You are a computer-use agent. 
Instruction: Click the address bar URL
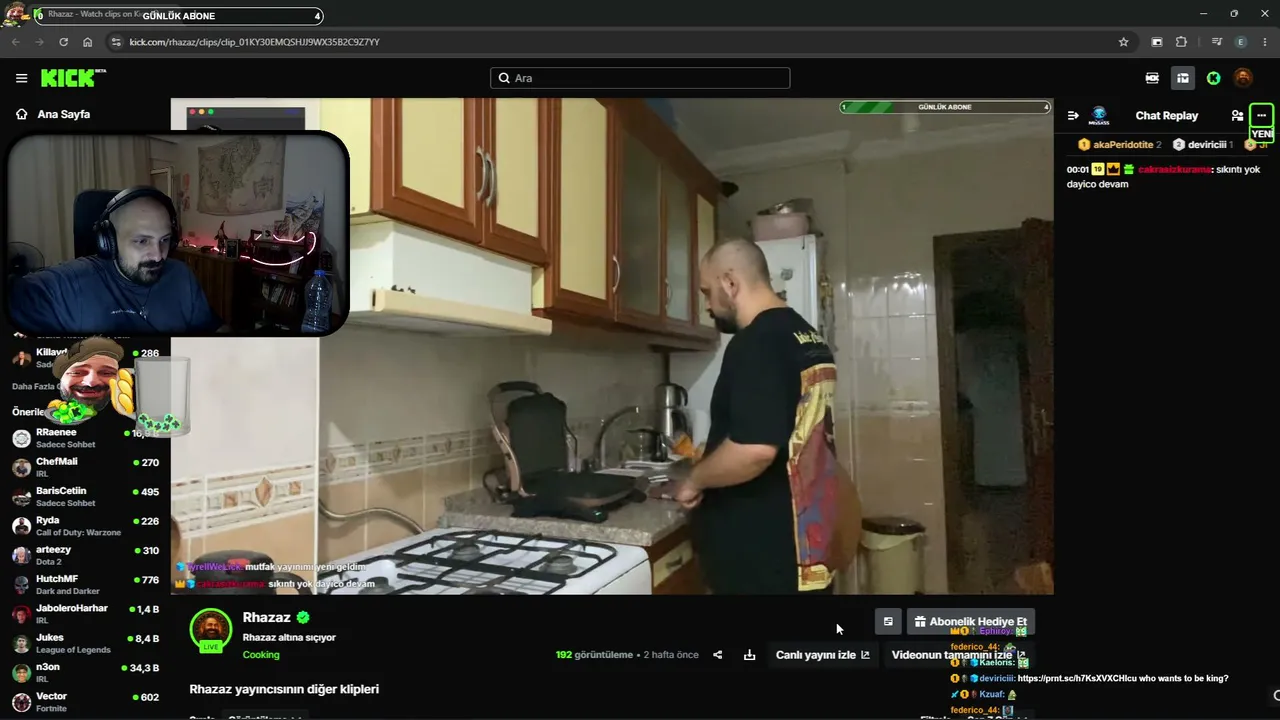point(254,42)
